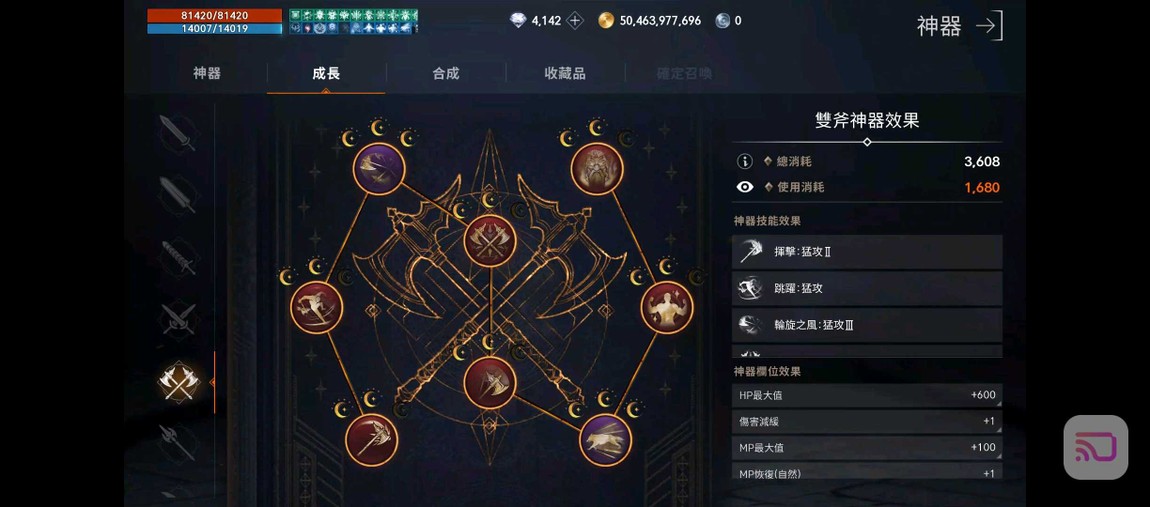Viewport: 1150px width, 507px height.
Task: Select the top single sword sidebar icon
Action: (x=177, y=134)
